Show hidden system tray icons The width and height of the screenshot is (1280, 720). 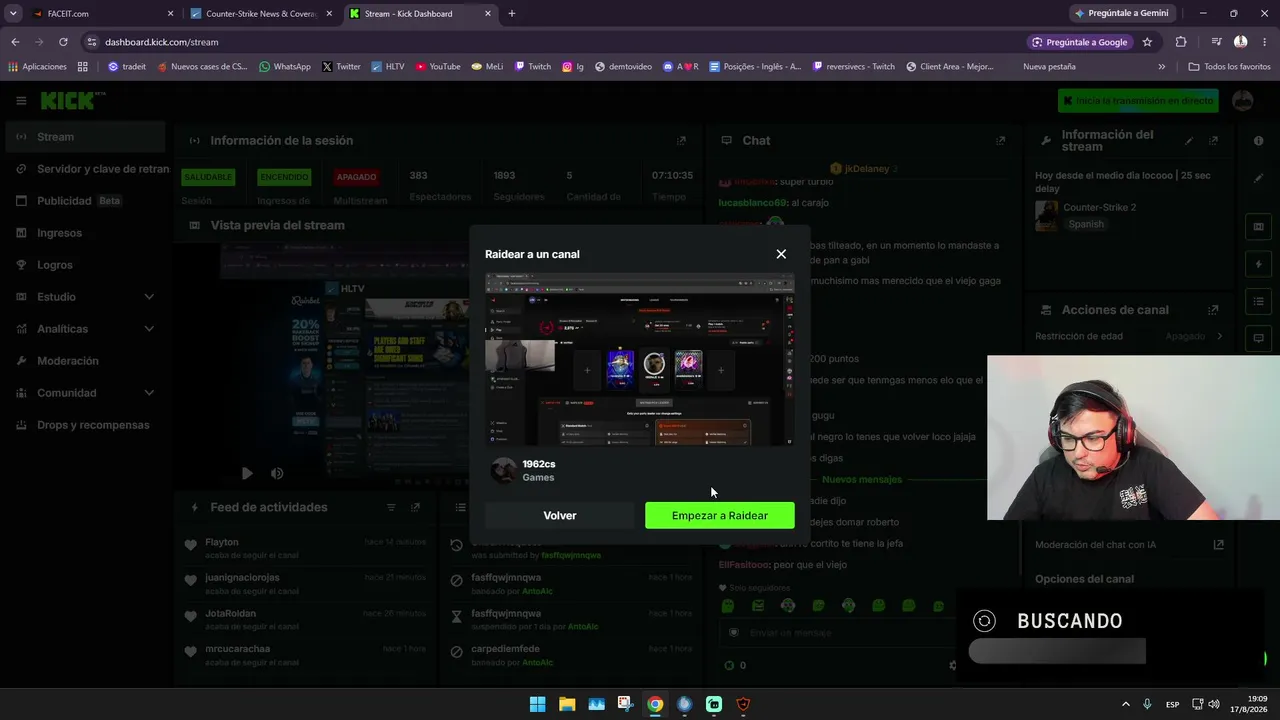point(1125,704)
